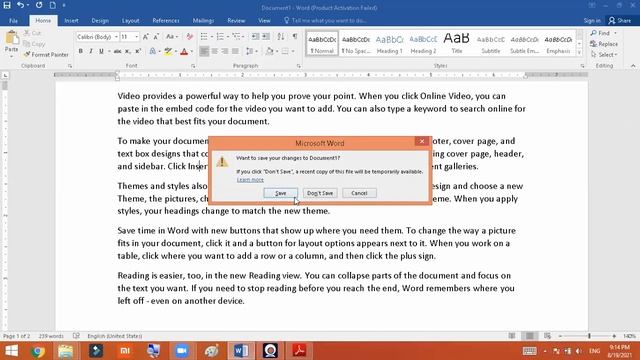Image resolution: width=640 pixels, height=360 pixels.
Task: Open Google Chrome from the taskbar
Action: point(38,351)
